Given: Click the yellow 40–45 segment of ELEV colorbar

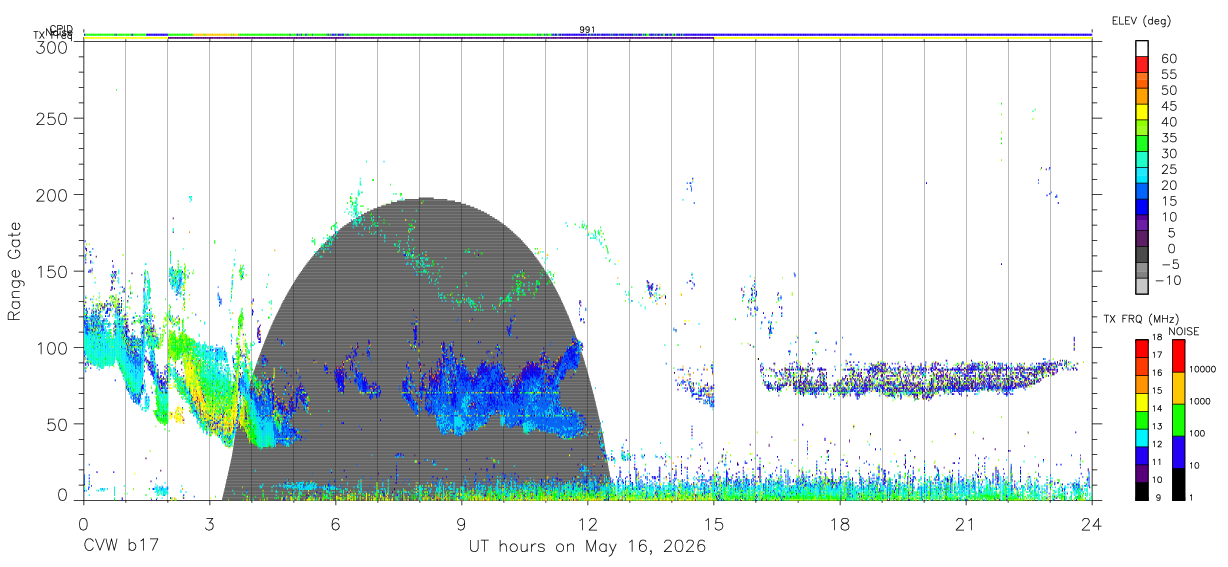Looking at the screenshot, I should coord(1142,112).
